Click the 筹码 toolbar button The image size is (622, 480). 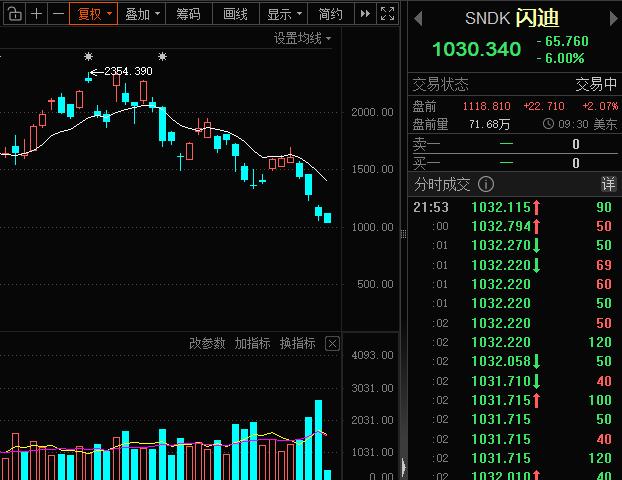point(188,14)
